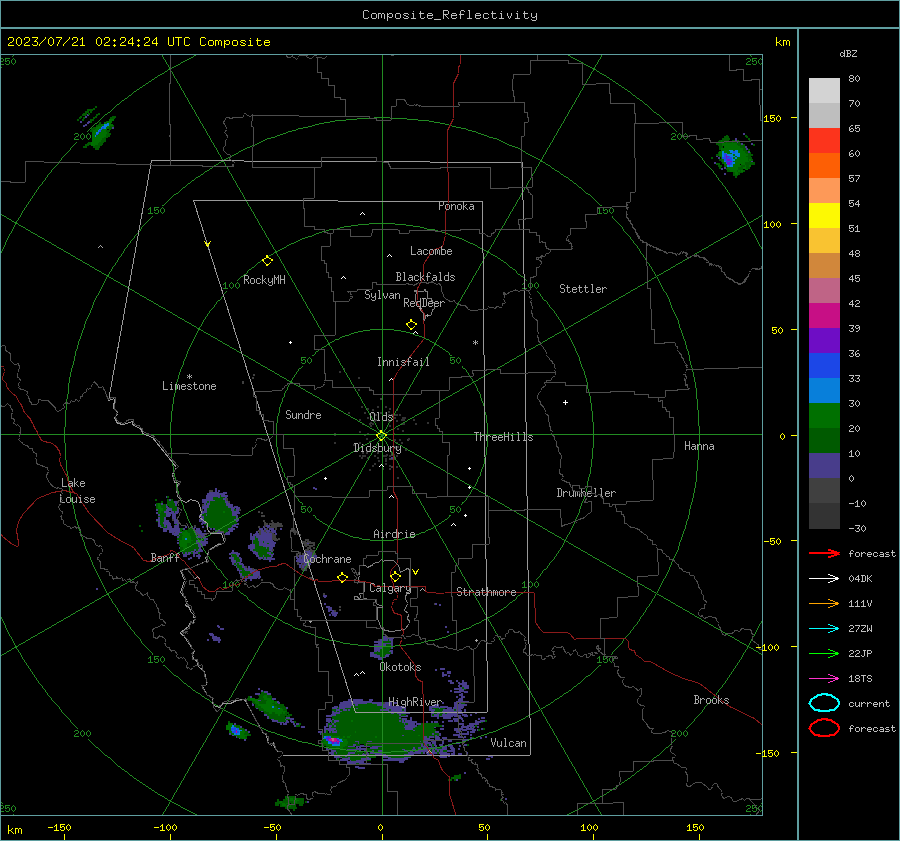Select the orange 111V arrow legend icon
This screenshot has height=841, width=900.
(x=824, y=603)
